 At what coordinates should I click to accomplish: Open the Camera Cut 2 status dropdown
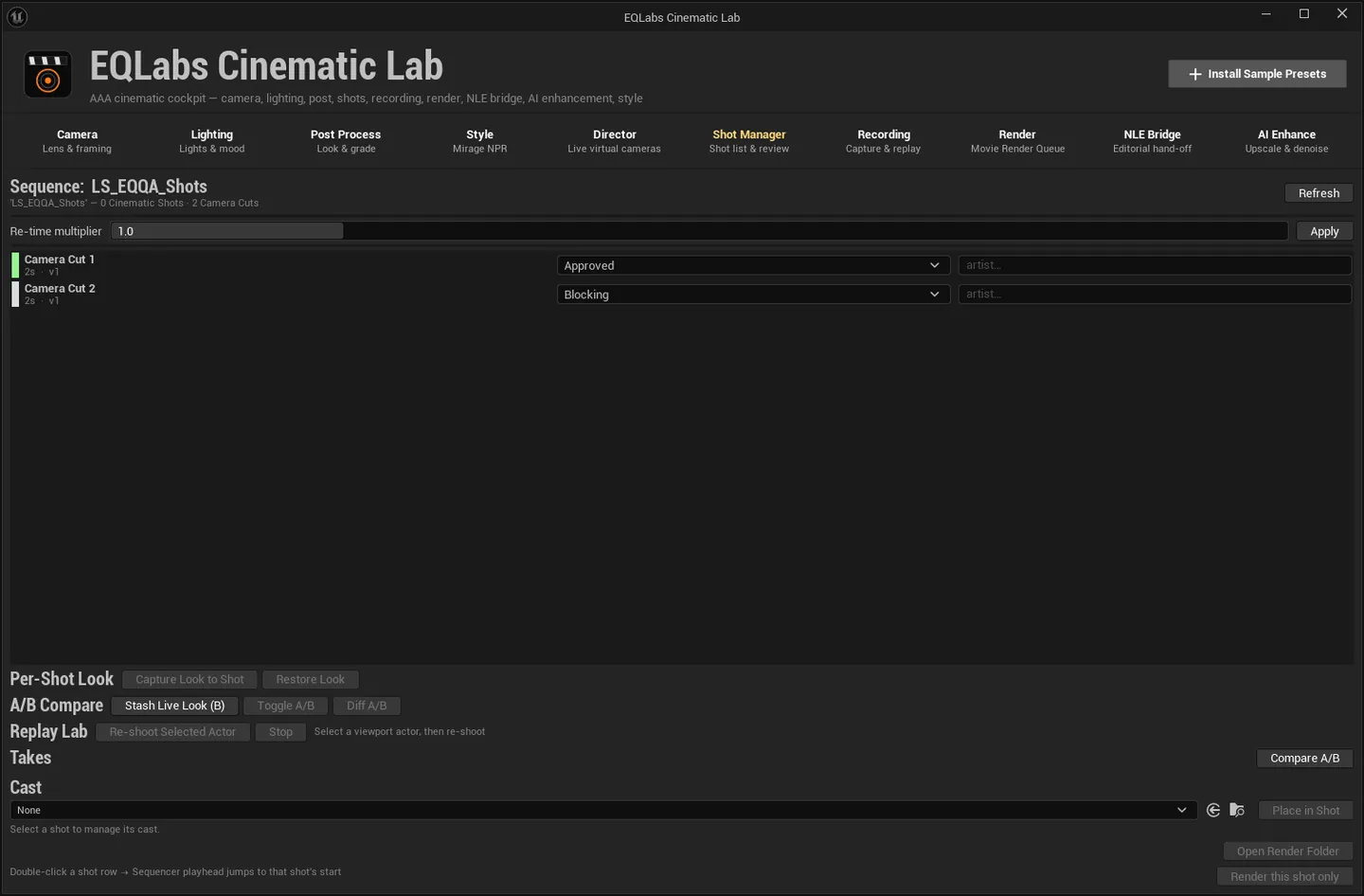[753, 295]
